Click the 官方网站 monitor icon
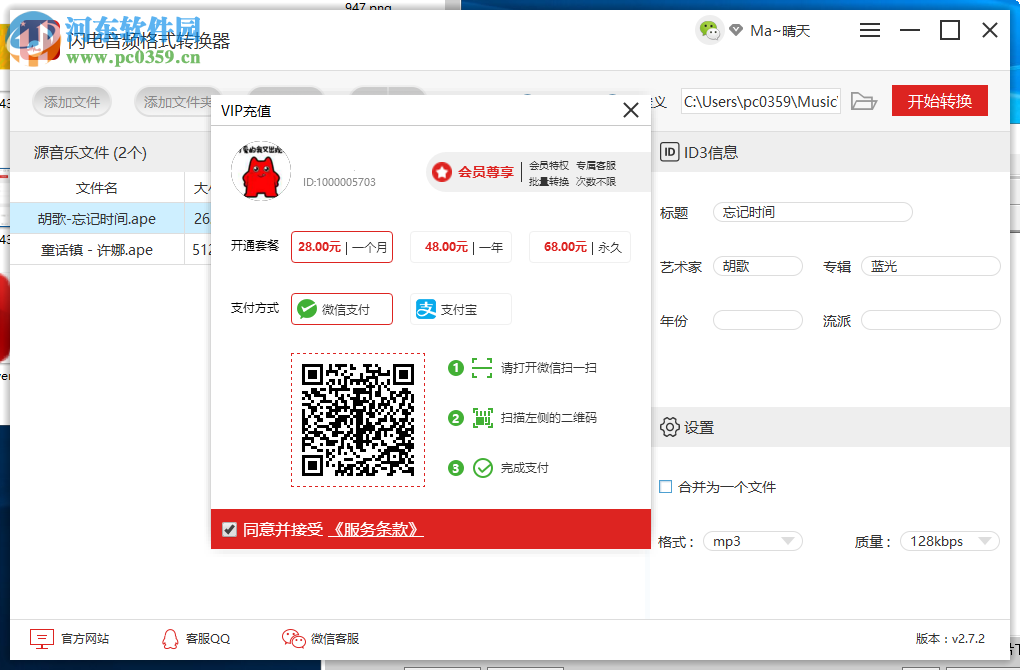This screenshot has width=1020, height=670. 42,639
